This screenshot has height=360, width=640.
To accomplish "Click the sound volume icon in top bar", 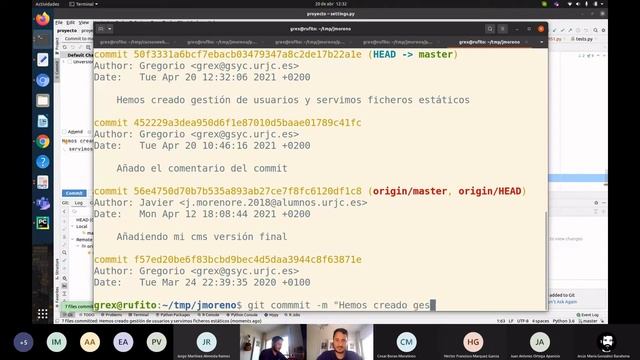I will coord(578,4).
